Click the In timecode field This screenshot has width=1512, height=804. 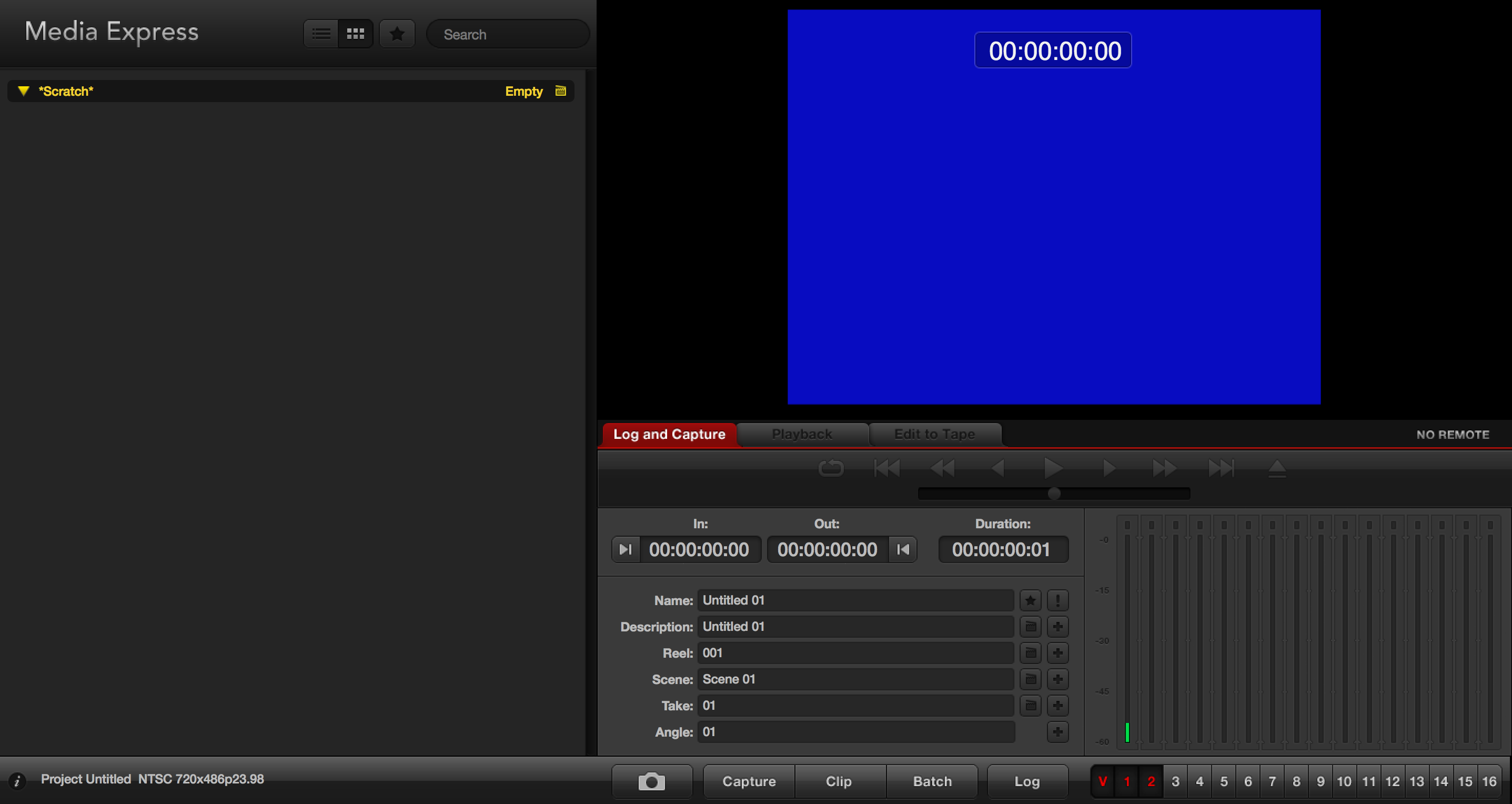[699, 549]
